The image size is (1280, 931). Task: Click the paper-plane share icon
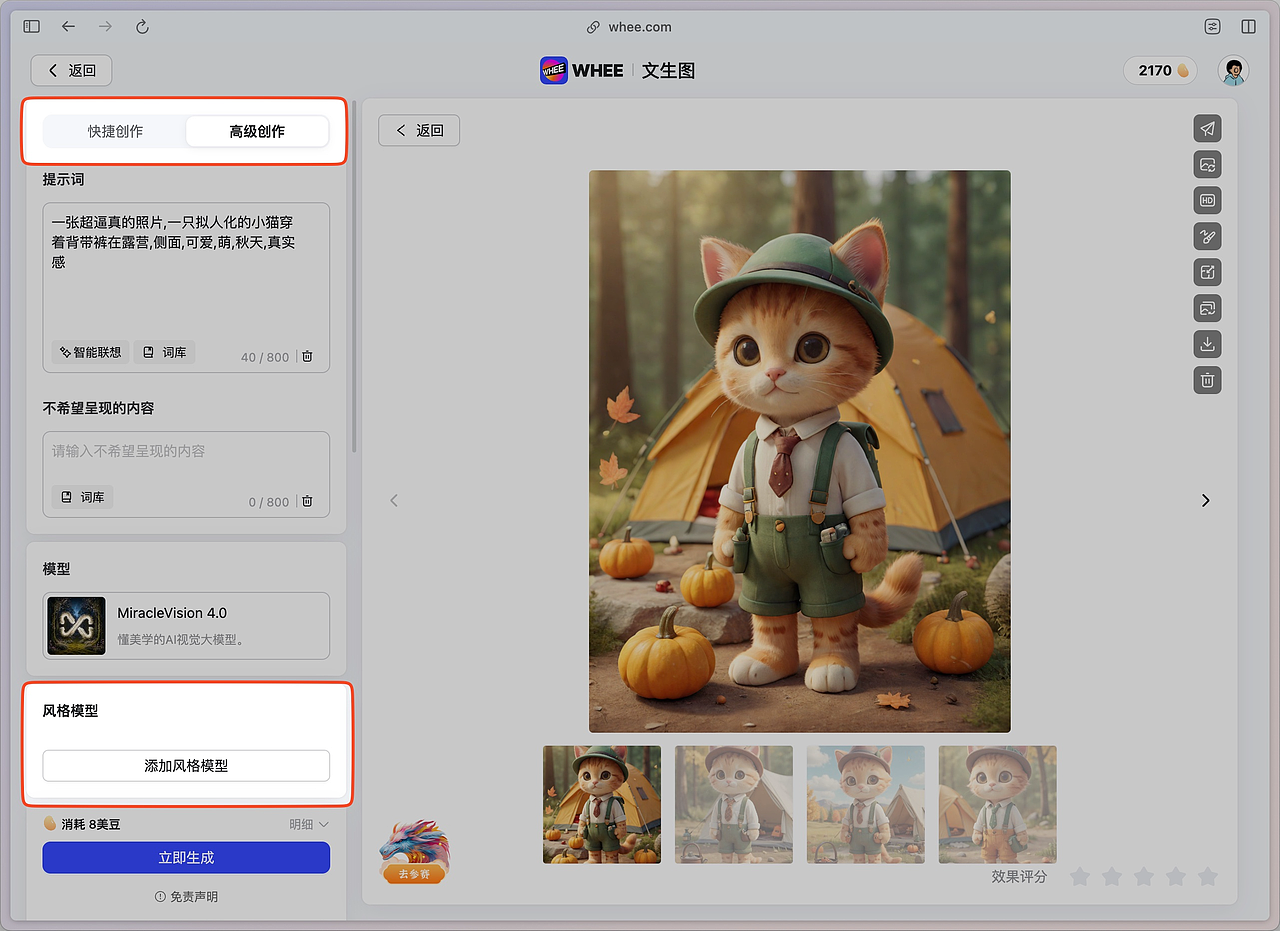[1207, 129]
